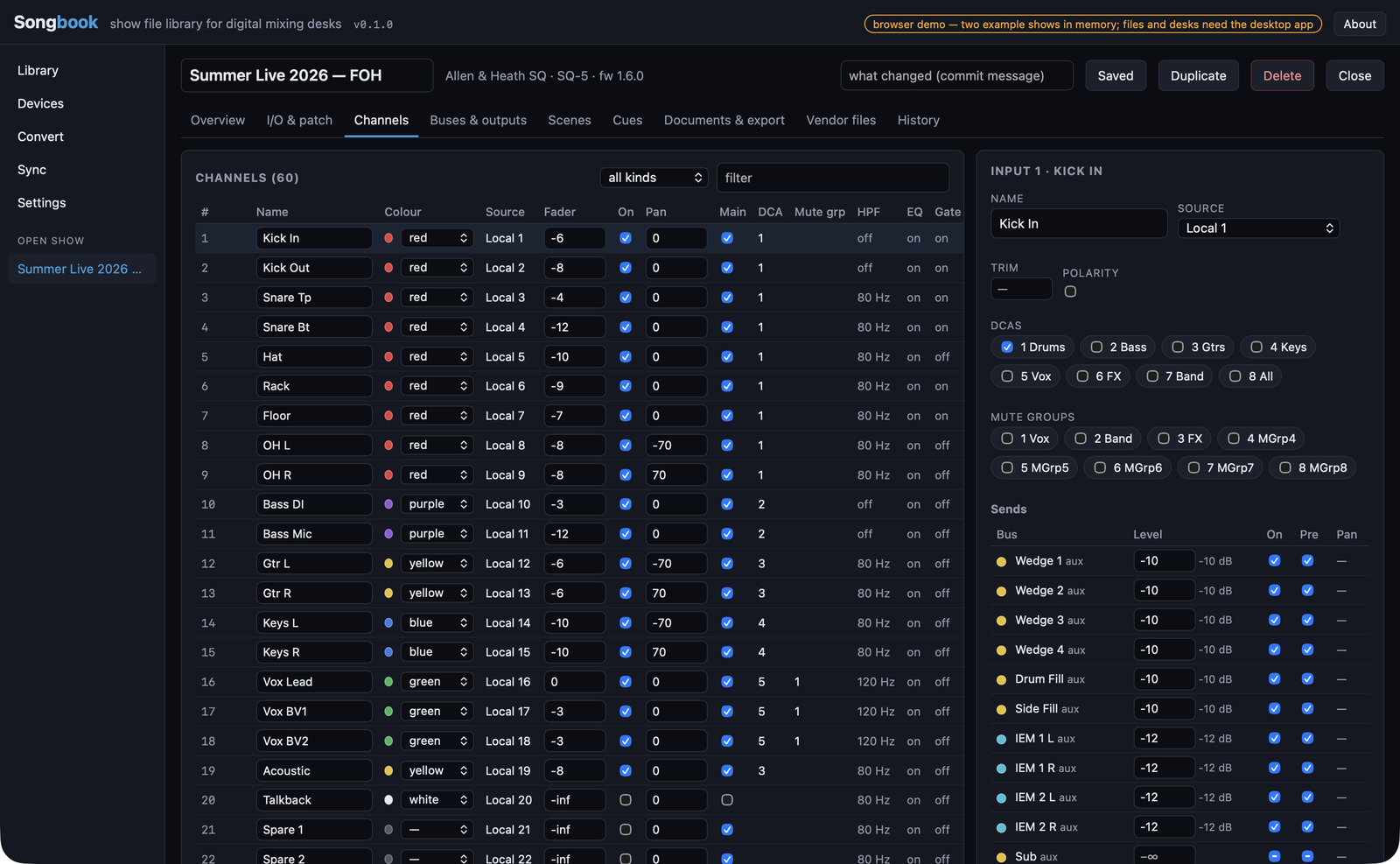
Task: Click the yellow dot beside the Drum Fill aux send
Action: [1001, 679]
